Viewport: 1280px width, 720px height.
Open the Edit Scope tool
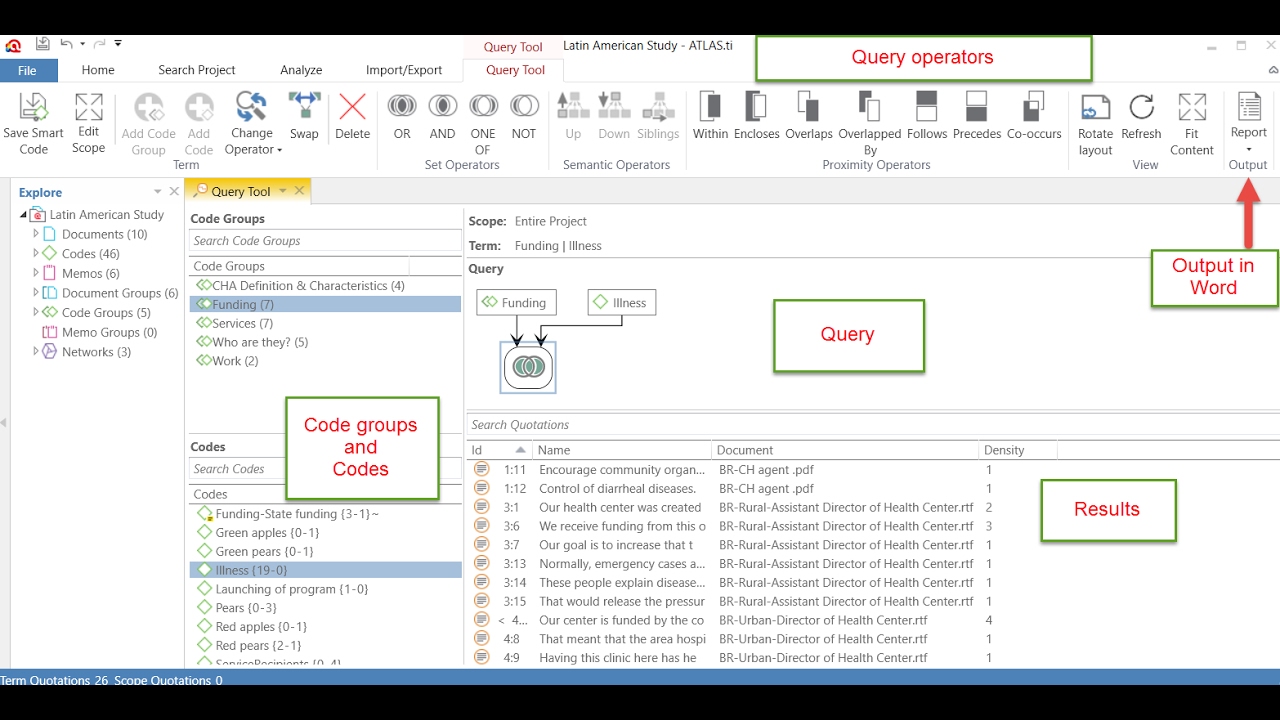88,123
